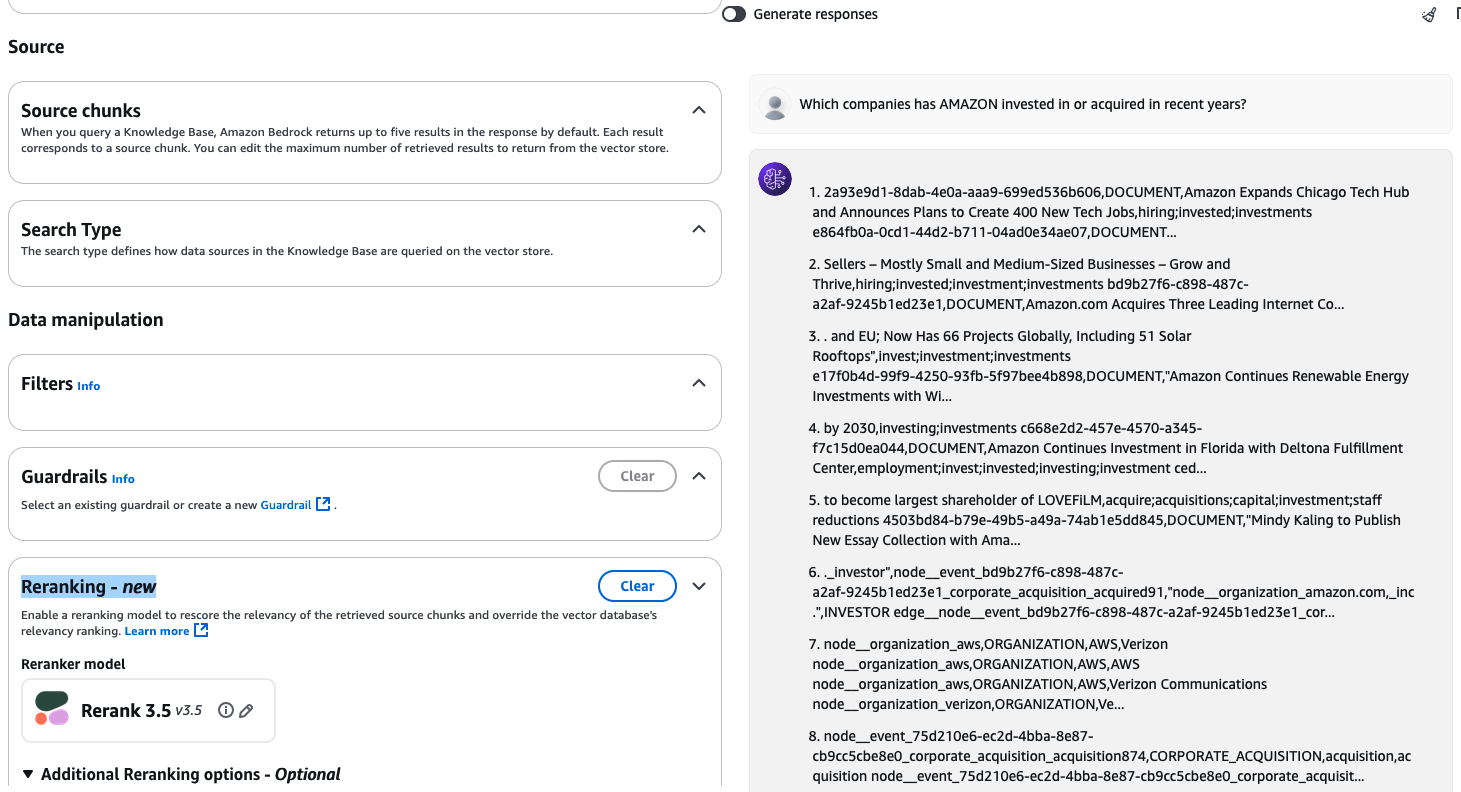View Rerank 3.5 model info icon
This screenshot has width=1461, height=792.
pyautogui.click(x=226, y=710)
